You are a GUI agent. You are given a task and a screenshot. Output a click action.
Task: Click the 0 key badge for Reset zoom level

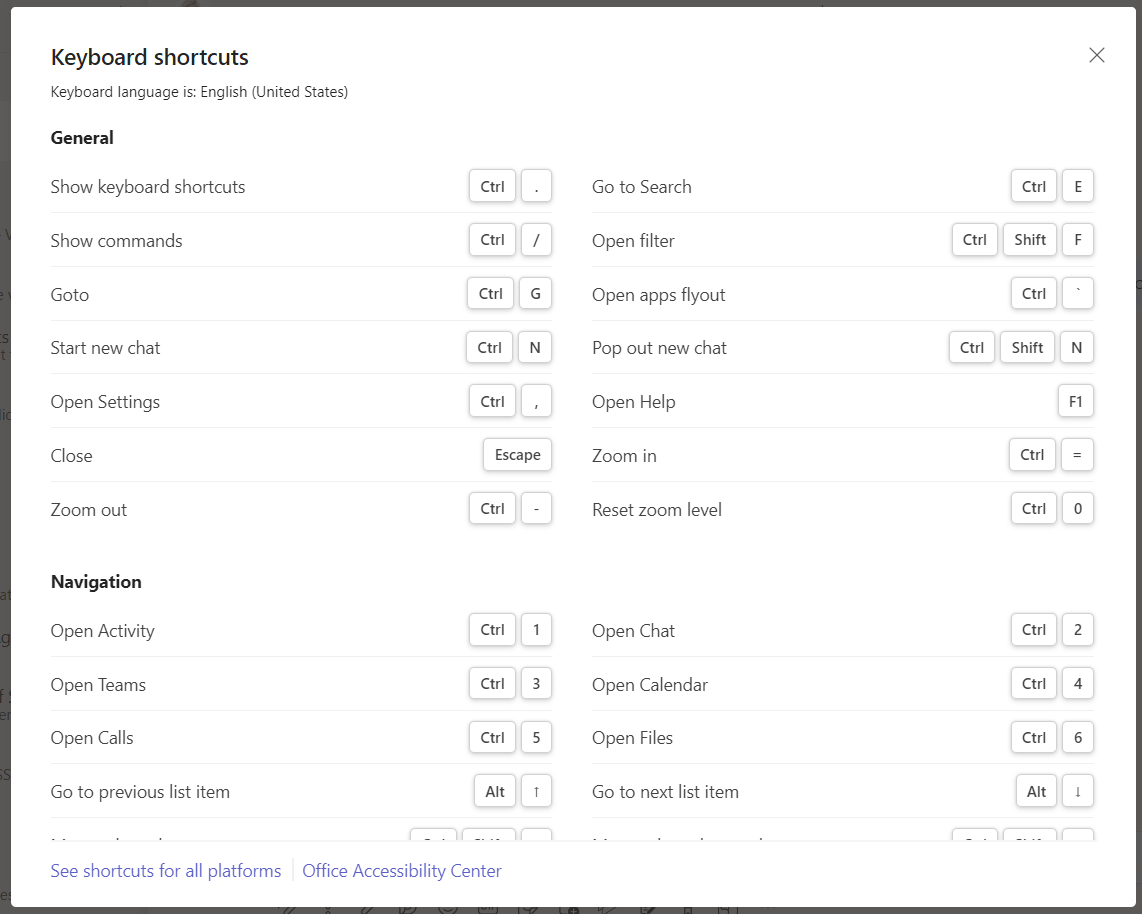pyautogui.click(x=1077, y=509)
